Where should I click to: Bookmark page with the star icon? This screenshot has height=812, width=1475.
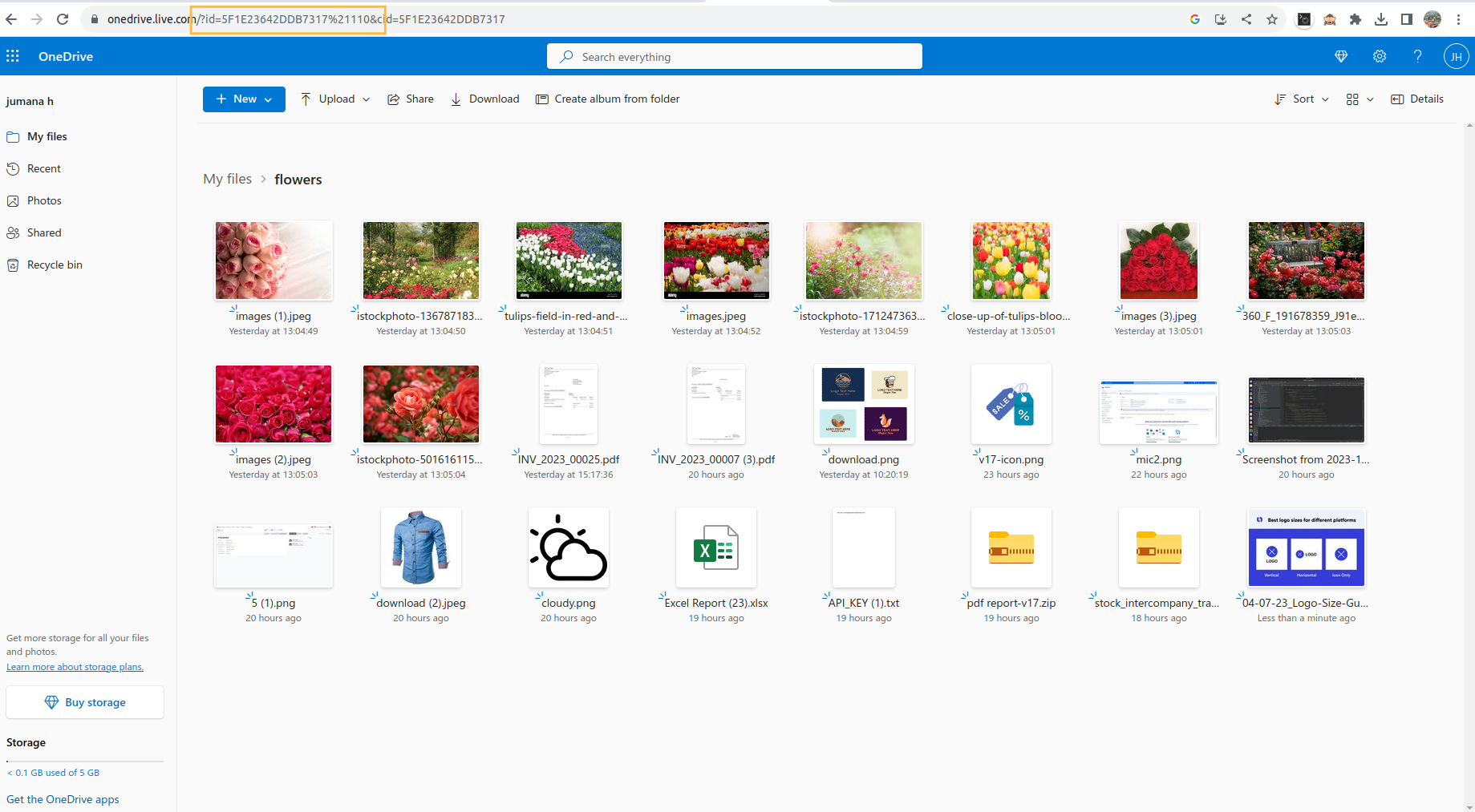pyautogui.click(x=1272, y=19)
